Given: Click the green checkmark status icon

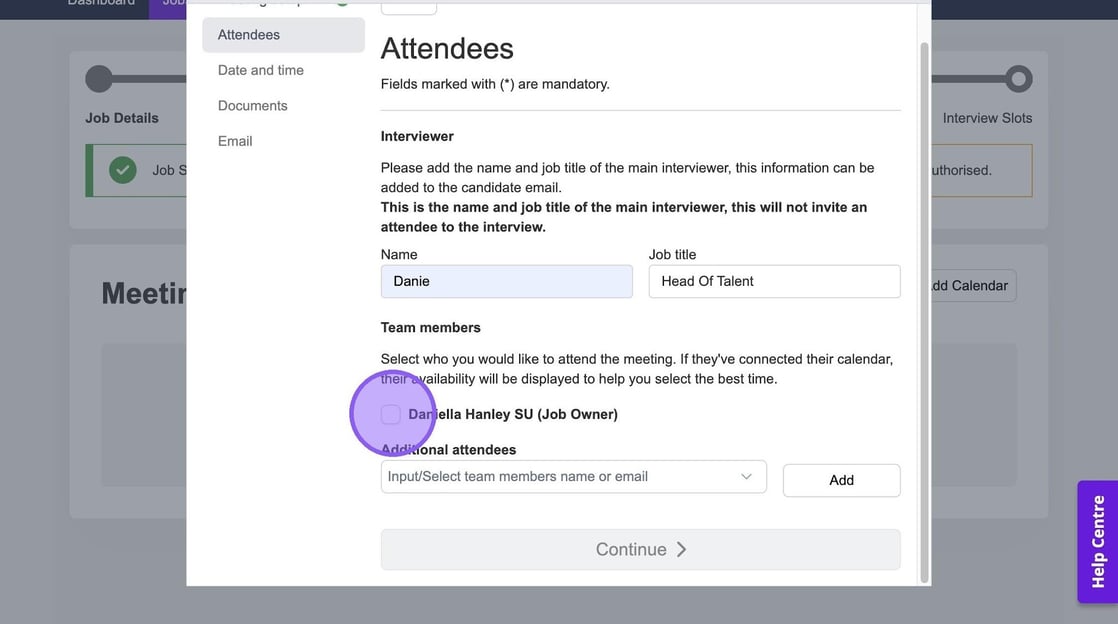Looking at the screenshot, I should pos(123,170).
